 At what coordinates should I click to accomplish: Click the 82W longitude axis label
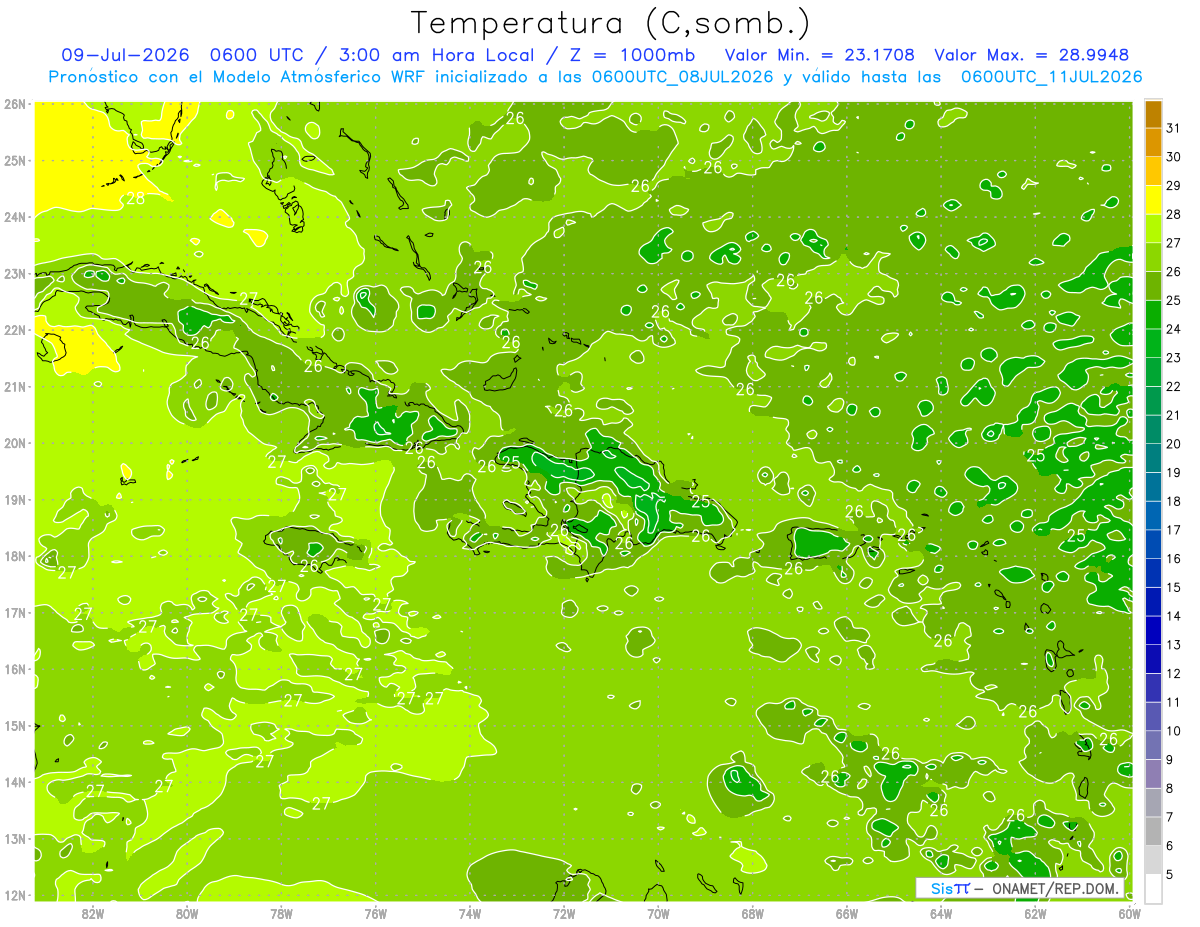93,913
